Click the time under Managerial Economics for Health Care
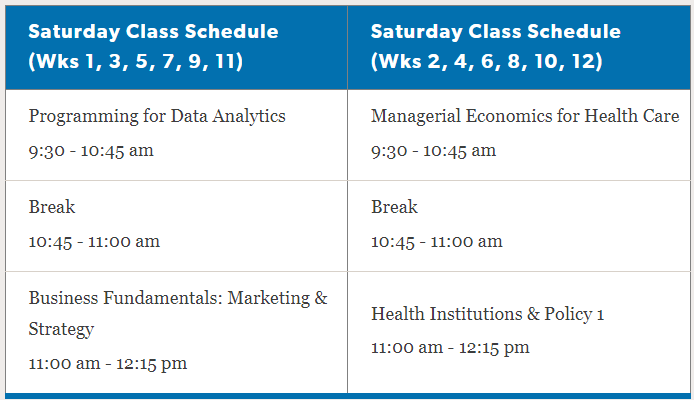Screen dimensions: 694x400 [x=433, y=151]
